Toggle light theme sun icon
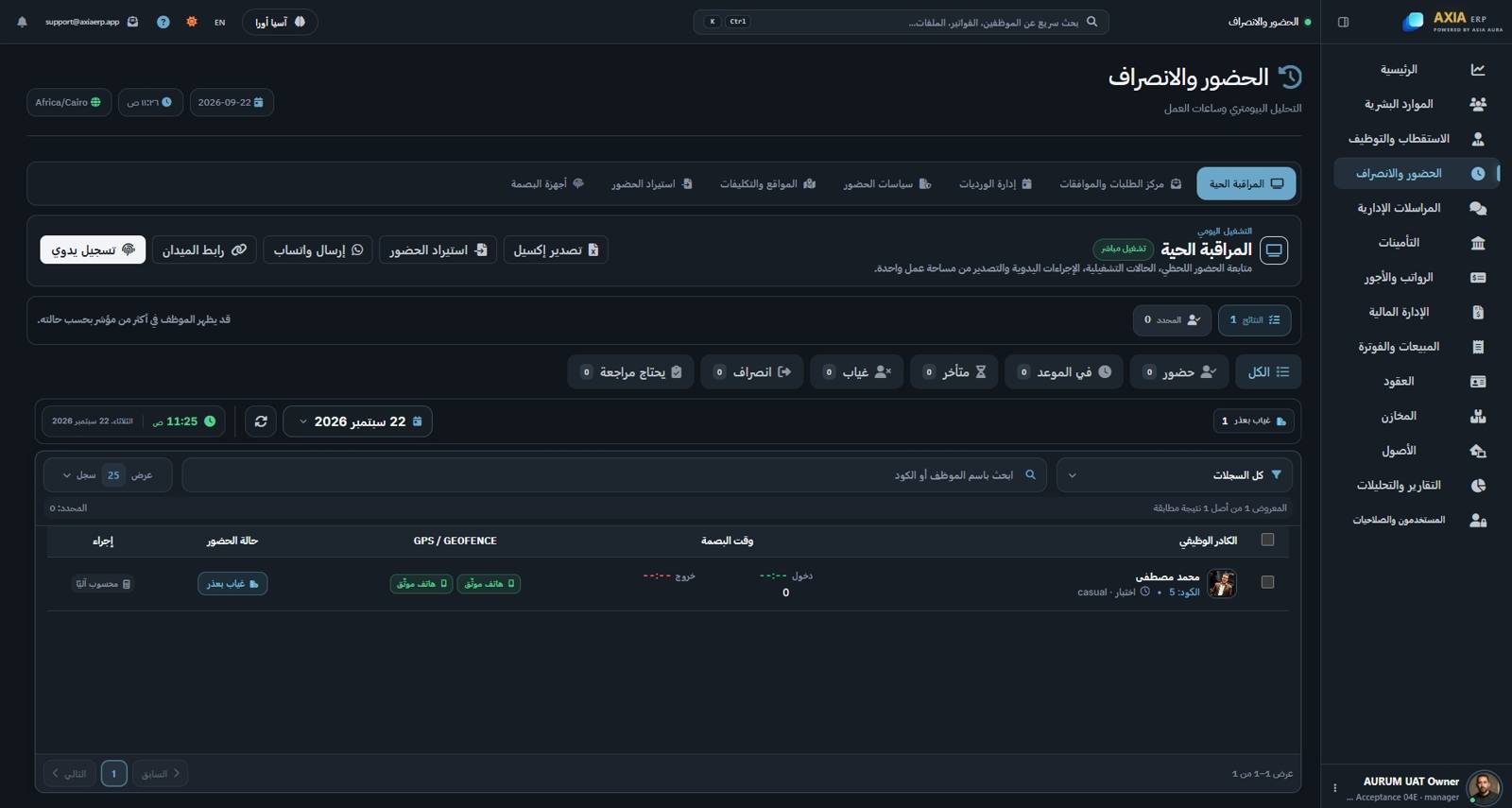The height and width of the screenshot is (808, 1512). [x=192, y=22]
